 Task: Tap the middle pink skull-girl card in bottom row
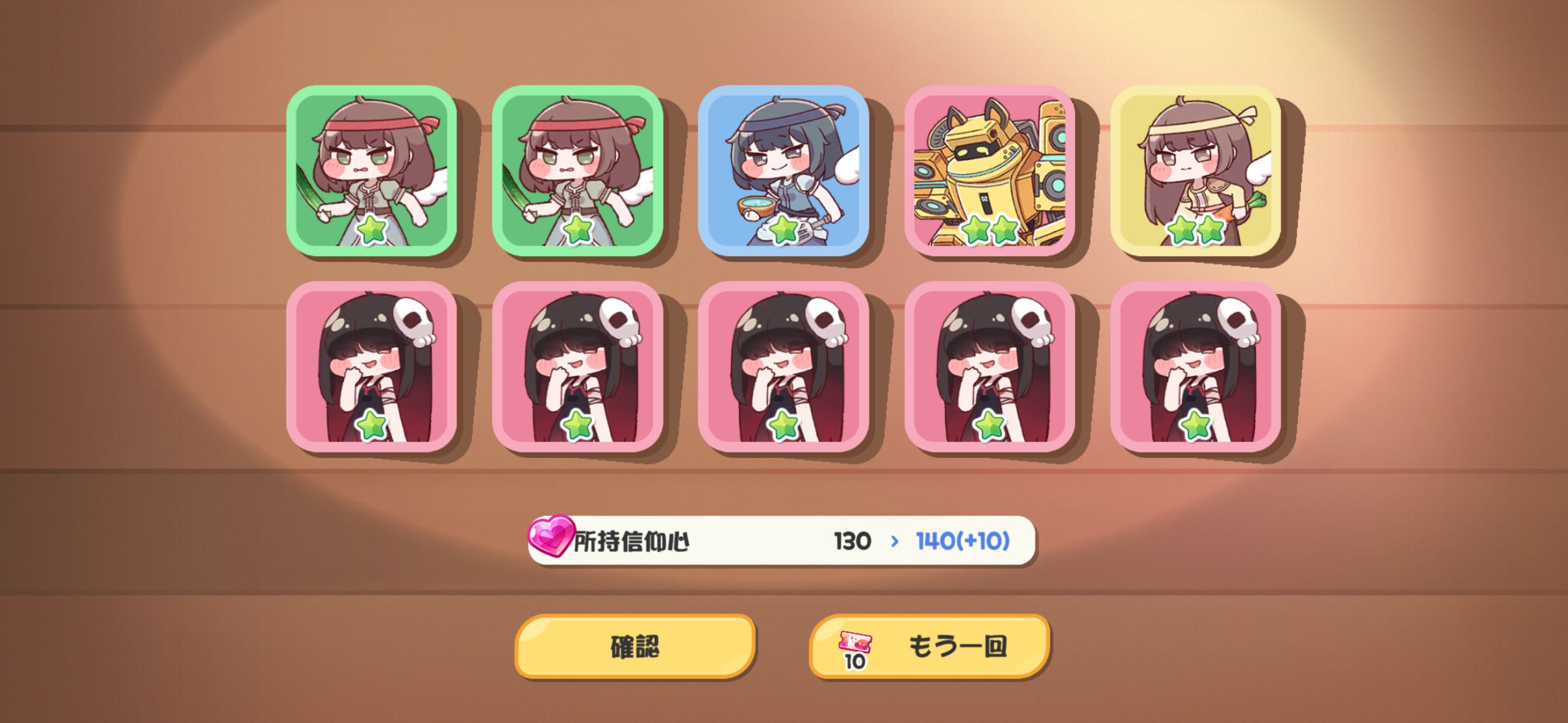point(783,367)
